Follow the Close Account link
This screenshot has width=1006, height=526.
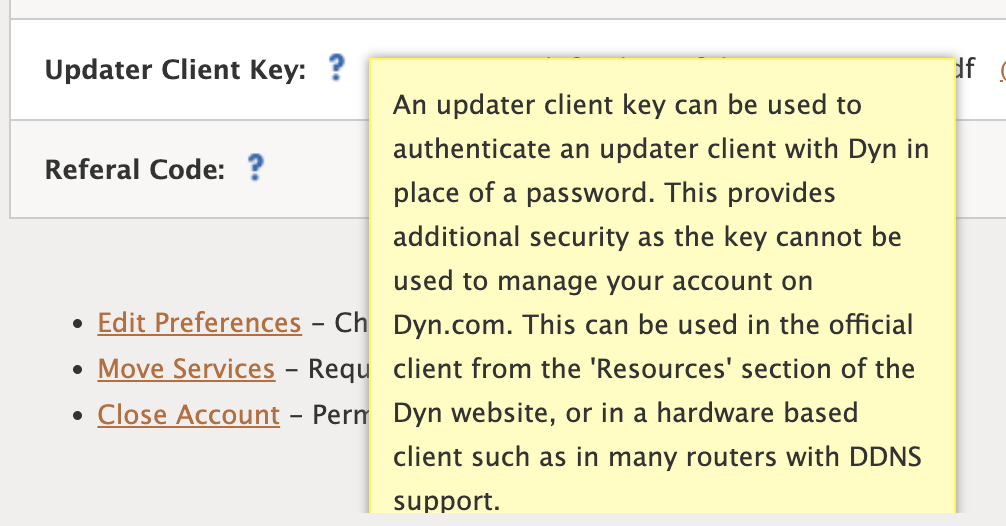[x=189, y=415]
